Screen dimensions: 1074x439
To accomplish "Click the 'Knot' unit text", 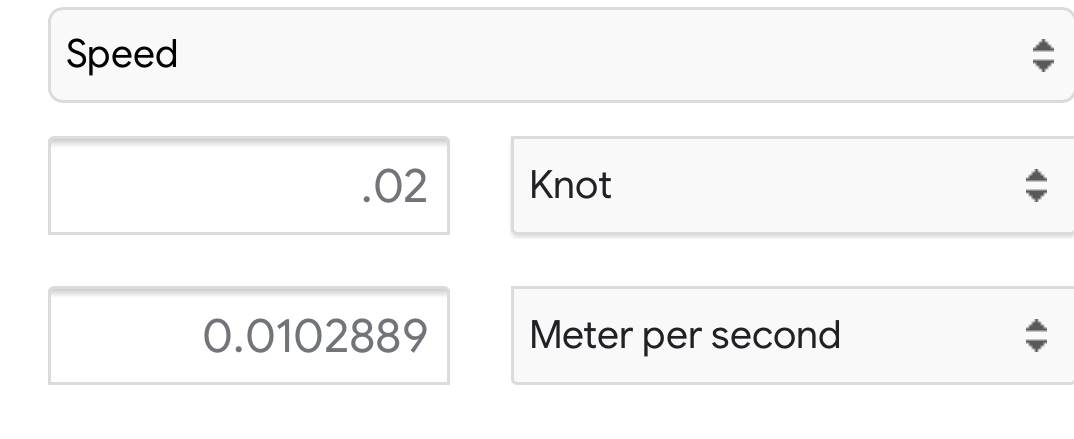I will tap(571, 185).
